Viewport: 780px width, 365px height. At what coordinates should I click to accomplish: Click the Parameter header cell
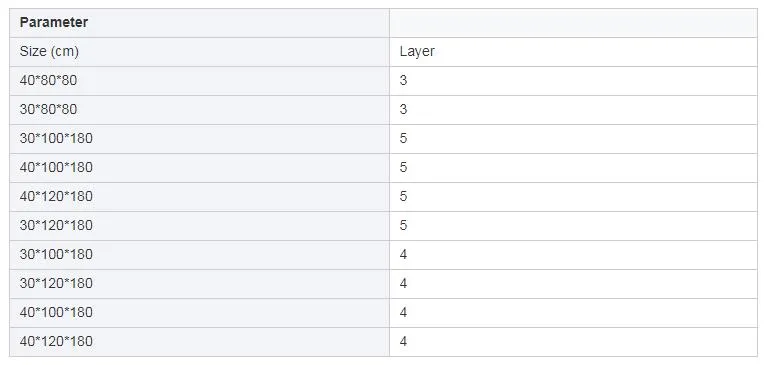point(199,23)
